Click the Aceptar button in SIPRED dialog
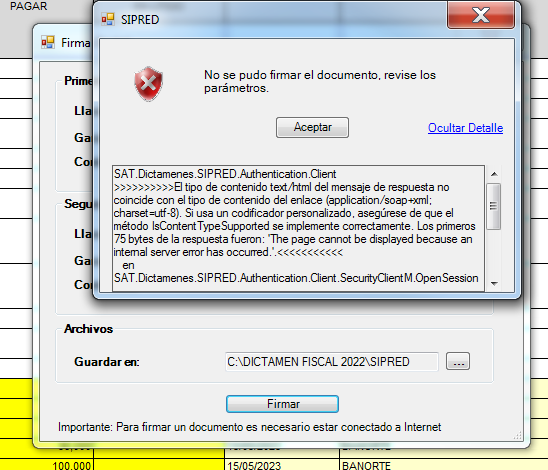The width and height of the screenshot is (548, 470). coord(312,127)
